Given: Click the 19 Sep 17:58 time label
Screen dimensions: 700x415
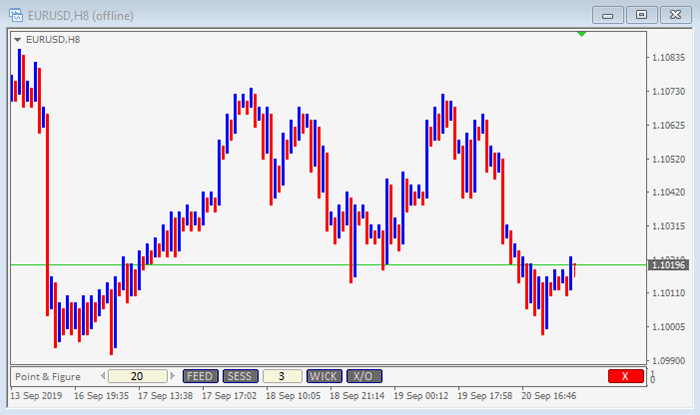Looking at the screenshot, I should tap(484, 396).
